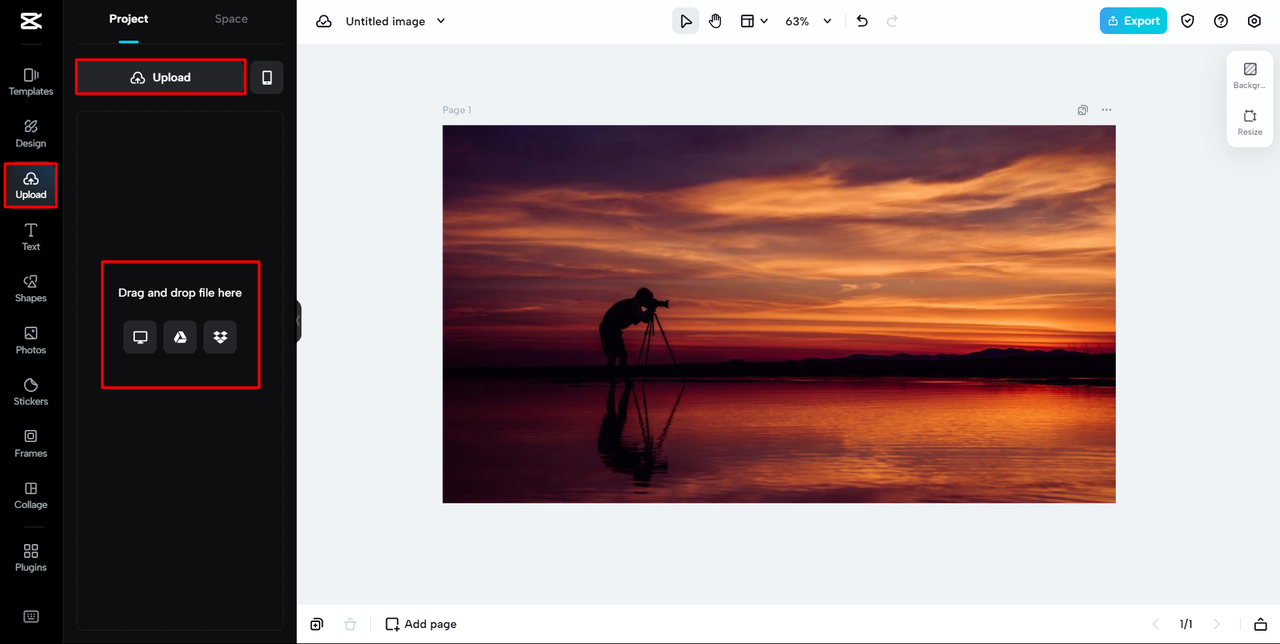Select upload from computer icon
The height and width of the screenshot is (644, 1280).
[140, 337]
